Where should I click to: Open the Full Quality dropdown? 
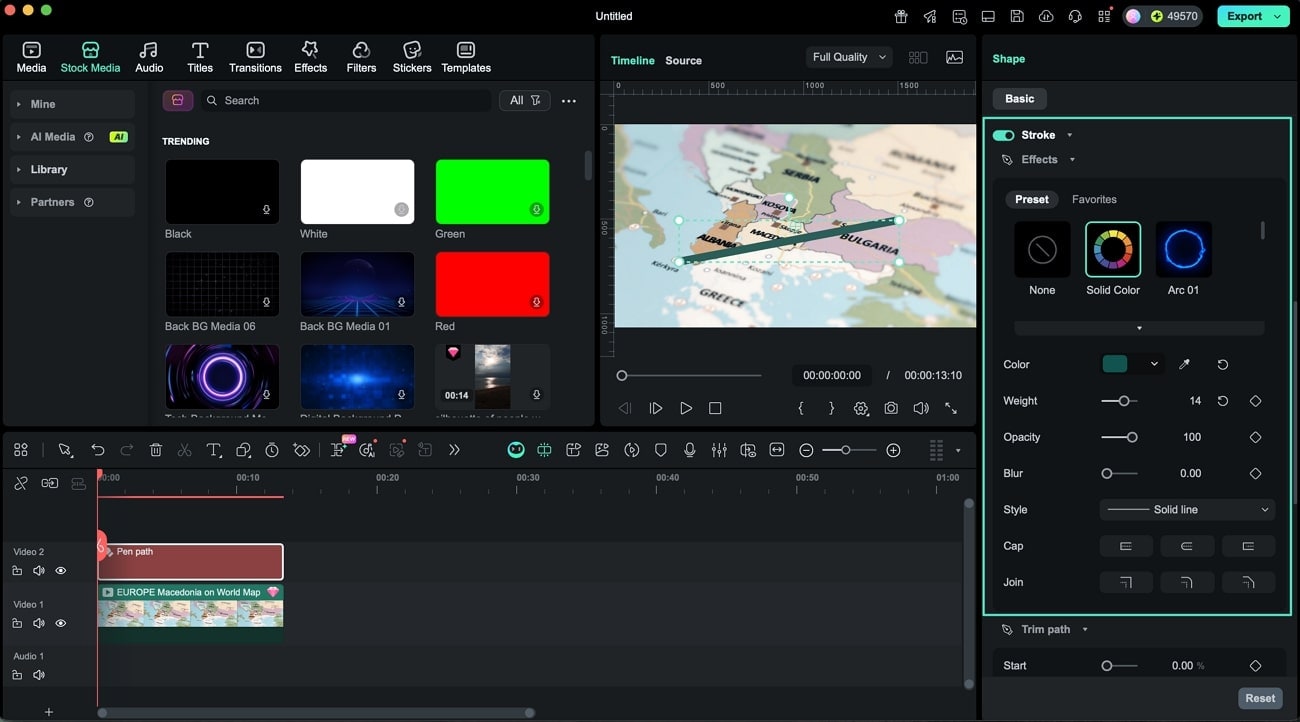click(x=849, y=57)
